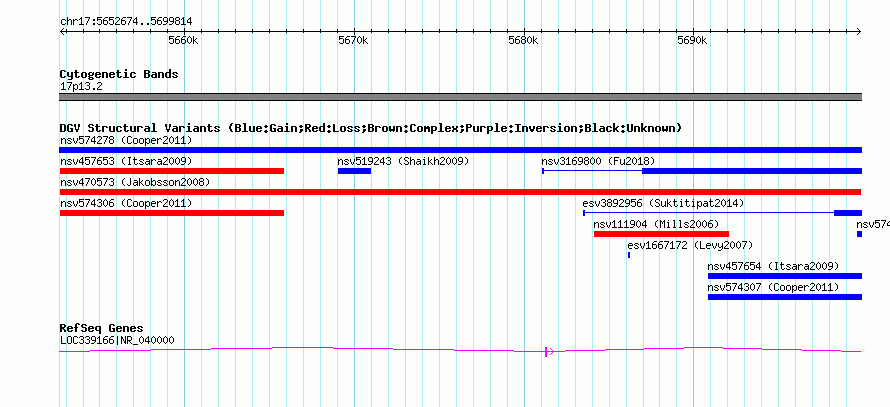Click the nsv574307 (Cooper2011) label
The width and height of the screenshot is (890, 407).
pos(773,287)
